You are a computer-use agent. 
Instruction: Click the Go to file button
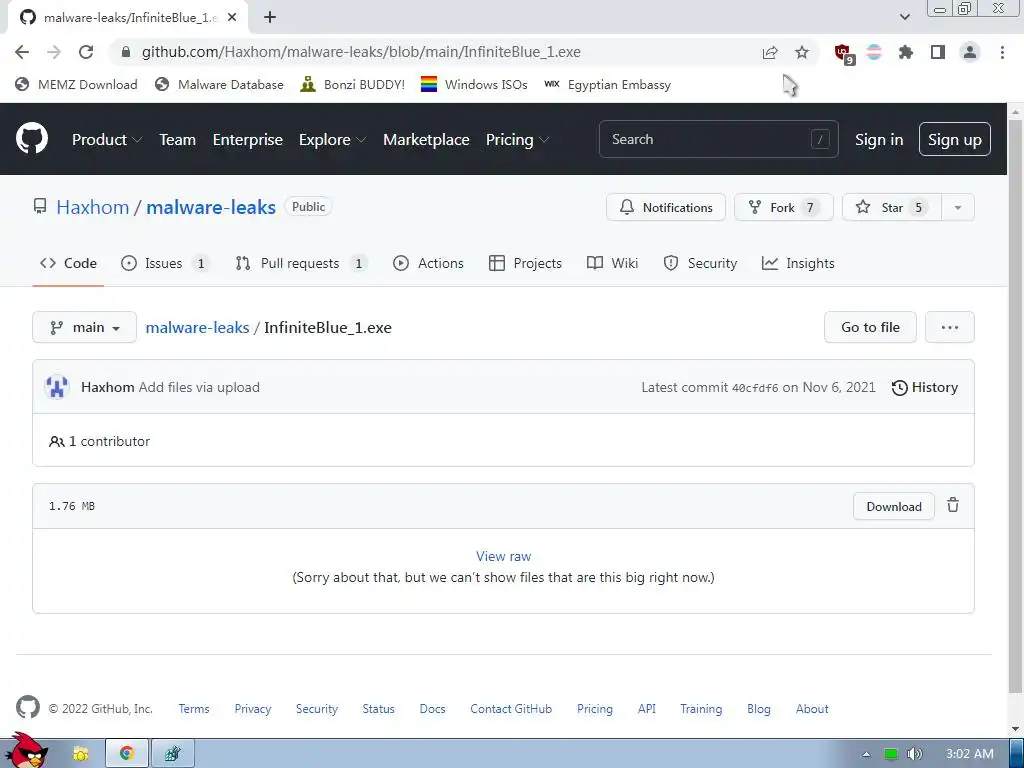[x=871, y=327]
